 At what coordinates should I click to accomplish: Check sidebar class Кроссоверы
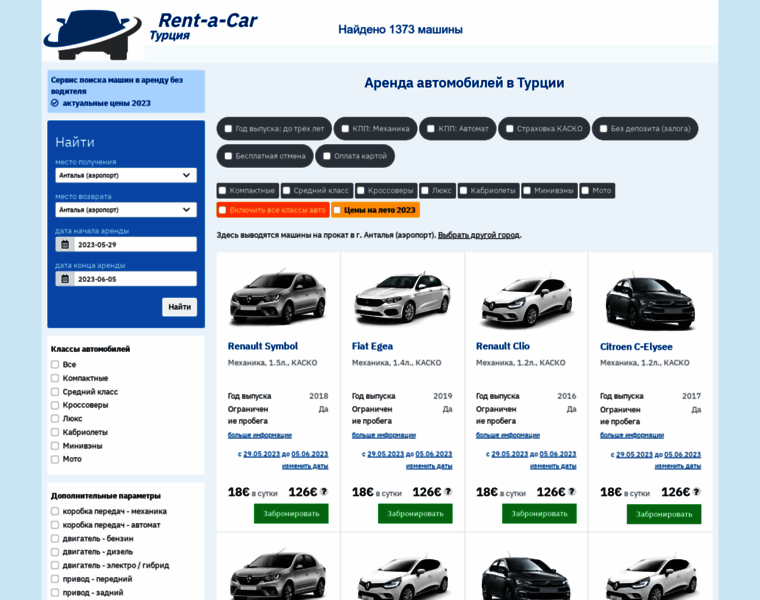point(55,405)
